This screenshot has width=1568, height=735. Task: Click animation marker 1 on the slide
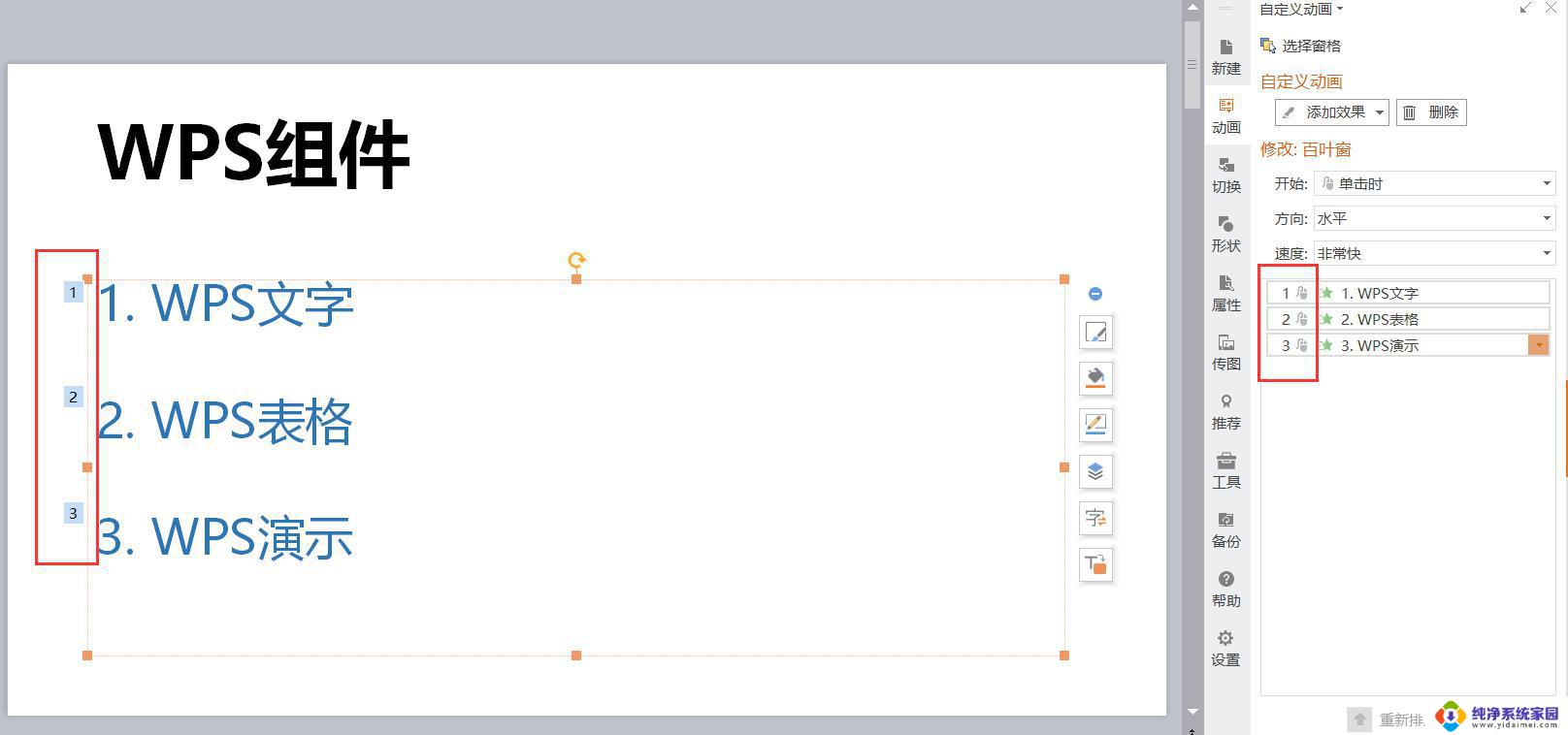pos(73,292)
